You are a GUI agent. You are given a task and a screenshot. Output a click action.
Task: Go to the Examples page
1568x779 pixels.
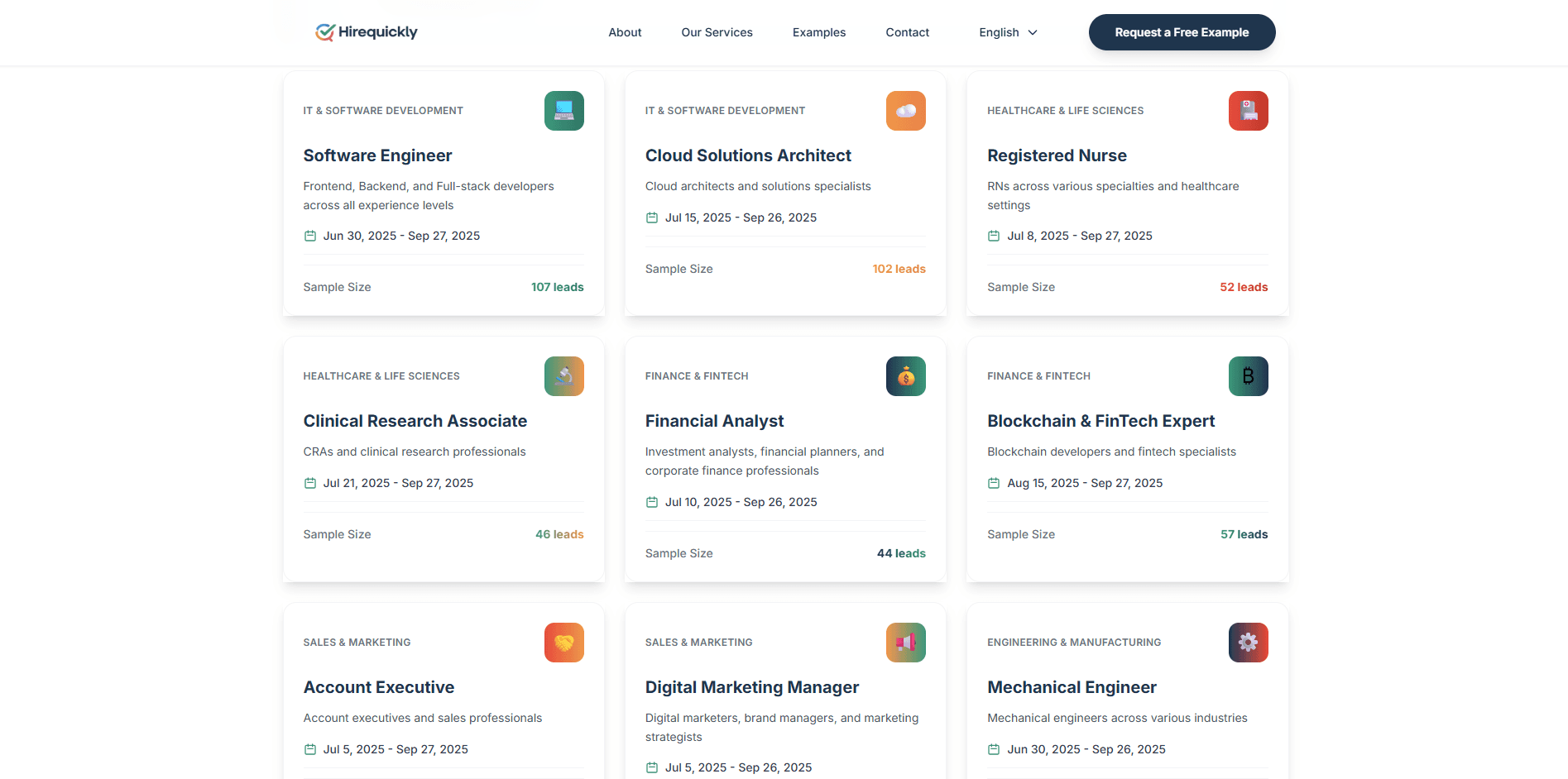pyautogui.click(x=819, y=32)
